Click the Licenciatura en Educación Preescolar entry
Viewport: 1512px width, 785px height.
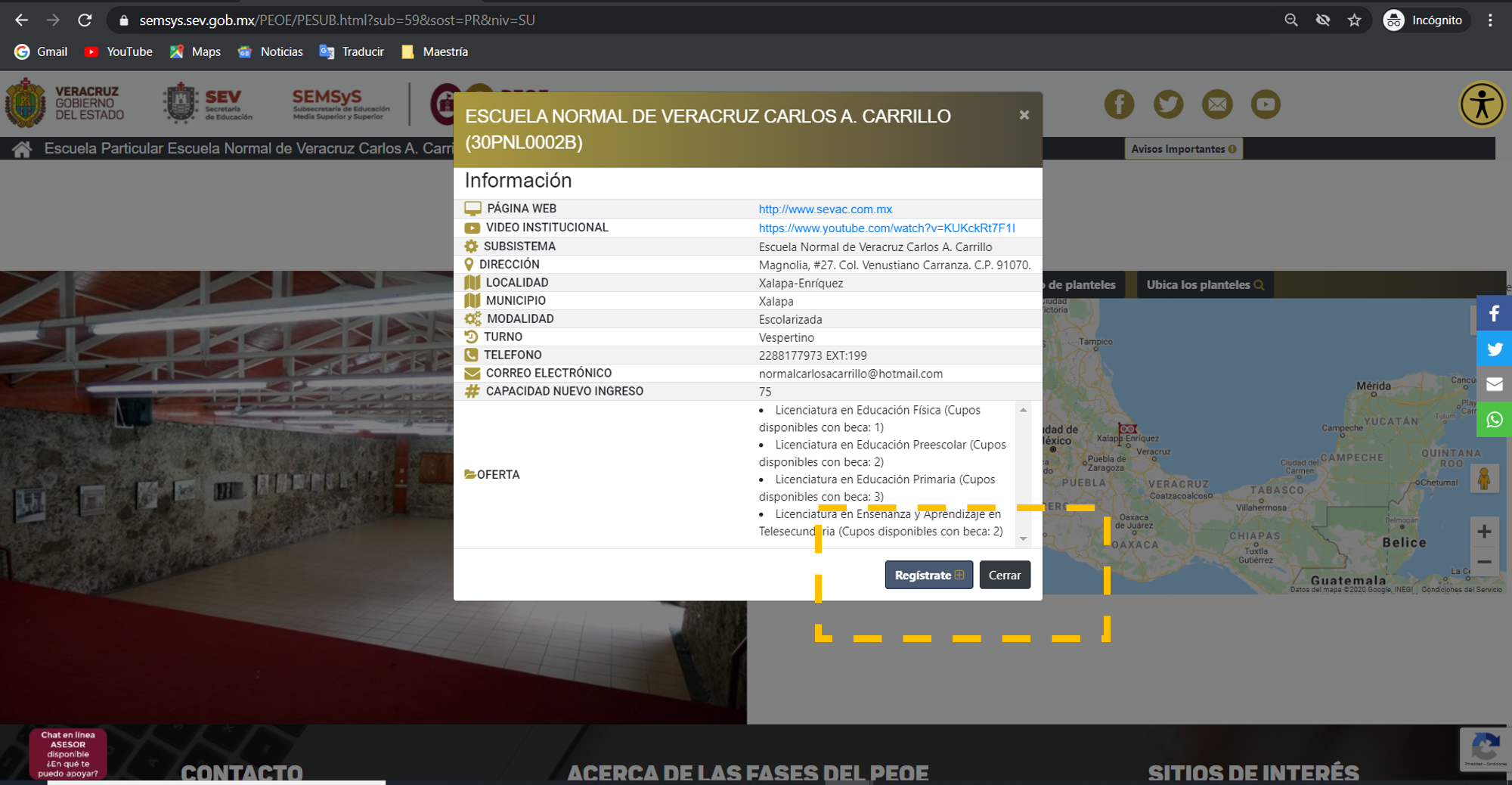882,453
